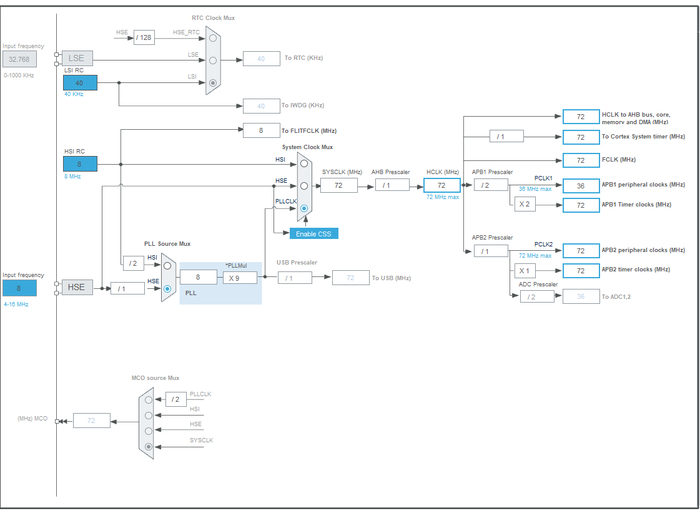Image resolution: width=700 pixels, height=511 pixels.
Task: Click the To FLITFCLK (MHz) value box
Action: click(x=262, y=130)
